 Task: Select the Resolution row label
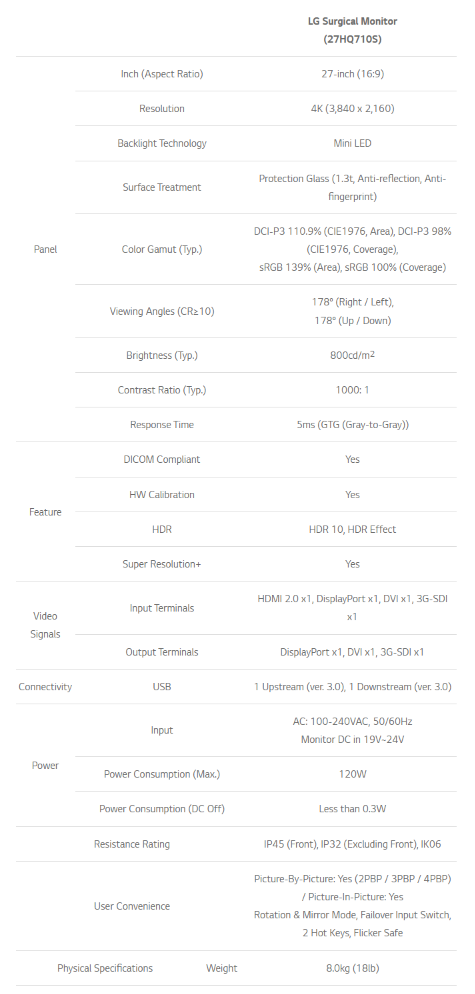pyautogui.click(x=162, y=108)
